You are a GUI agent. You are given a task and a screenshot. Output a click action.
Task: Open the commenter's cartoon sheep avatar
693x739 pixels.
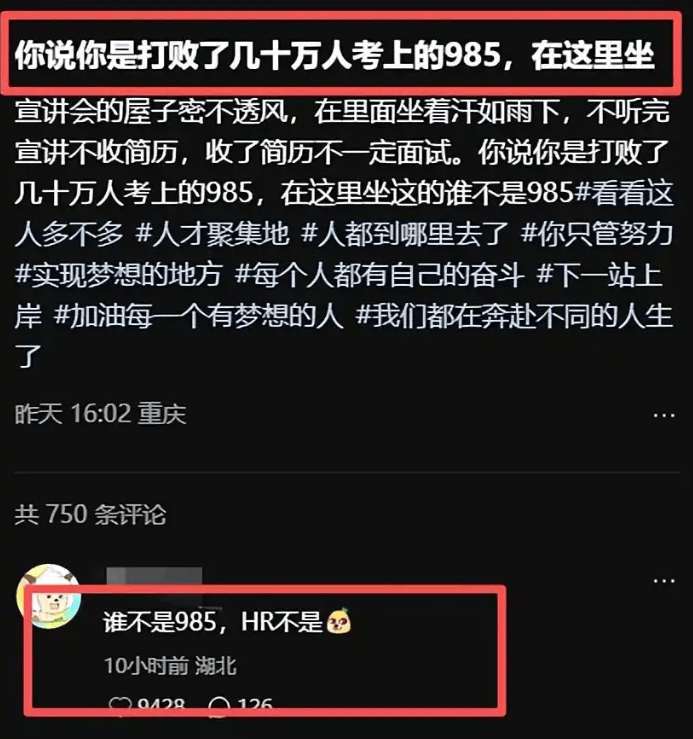(x=49, y=596)
